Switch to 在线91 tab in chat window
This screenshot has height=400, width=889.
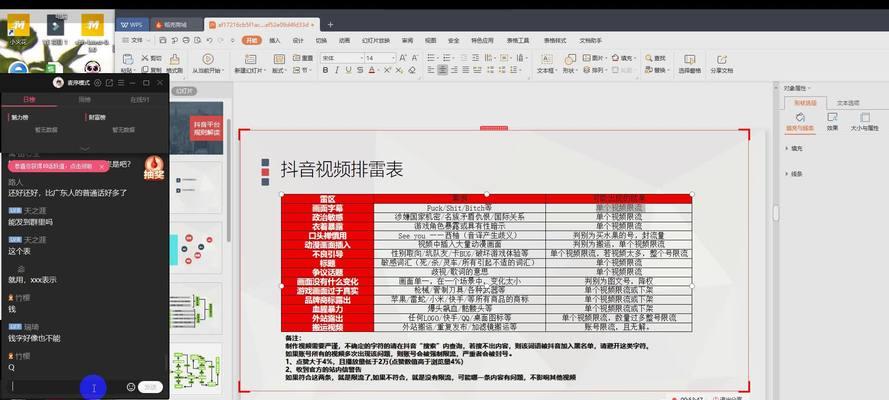[x=139, y=100]
